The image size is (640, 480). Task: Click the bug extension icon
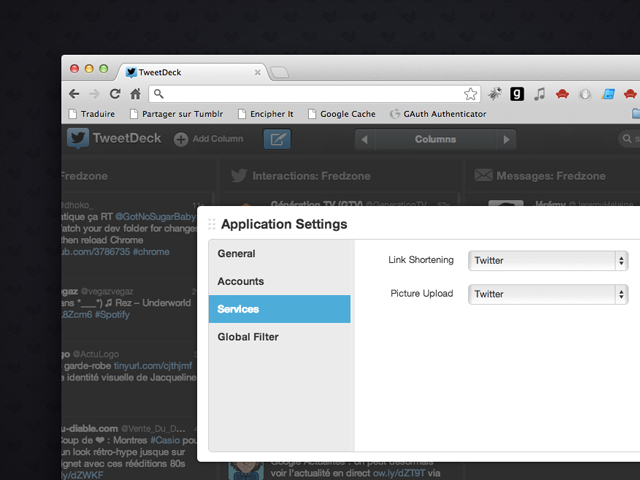[495, 94]
